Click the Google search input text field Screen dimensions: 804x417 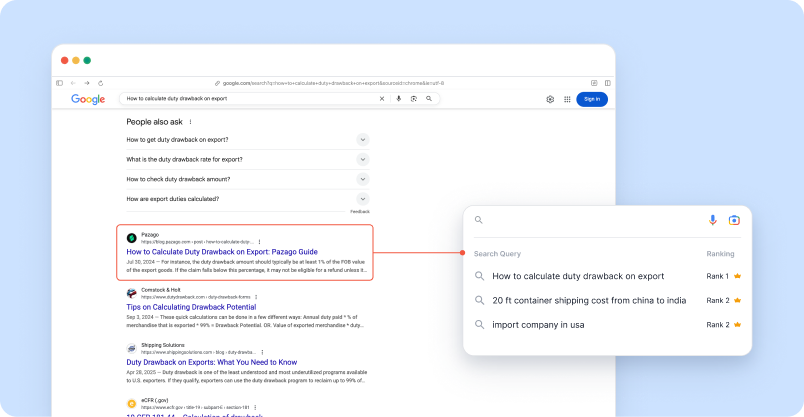[x=249, y=98]
